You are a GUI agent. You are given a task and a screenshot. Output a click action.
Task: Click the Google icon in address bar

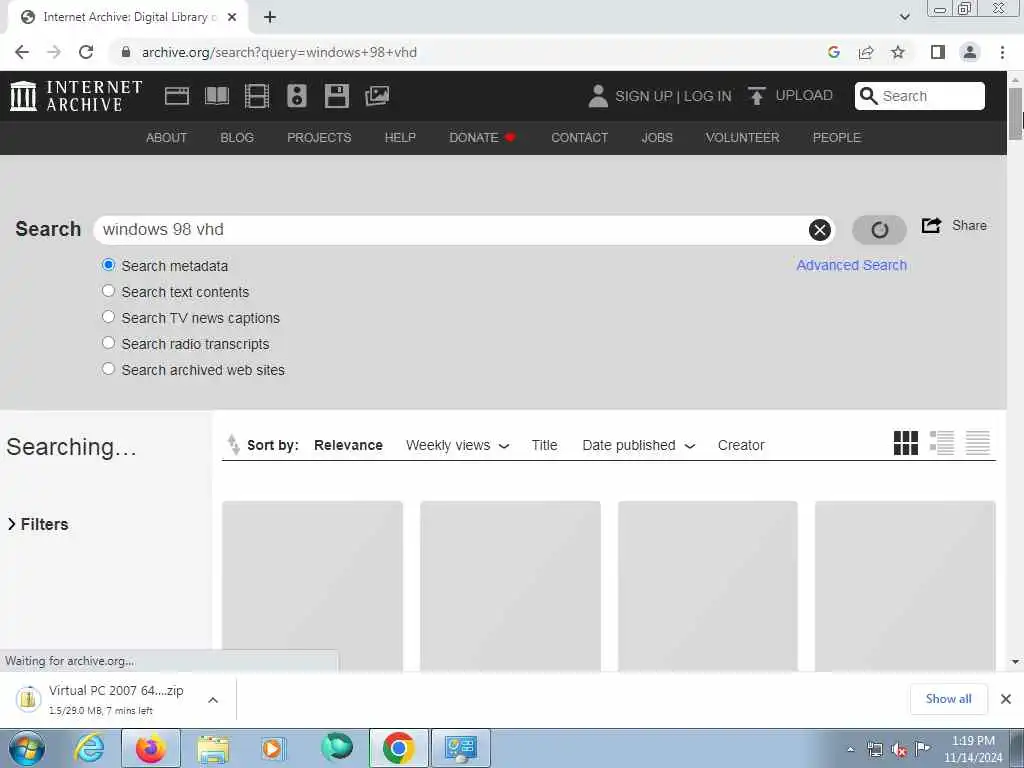coord(833,52)
